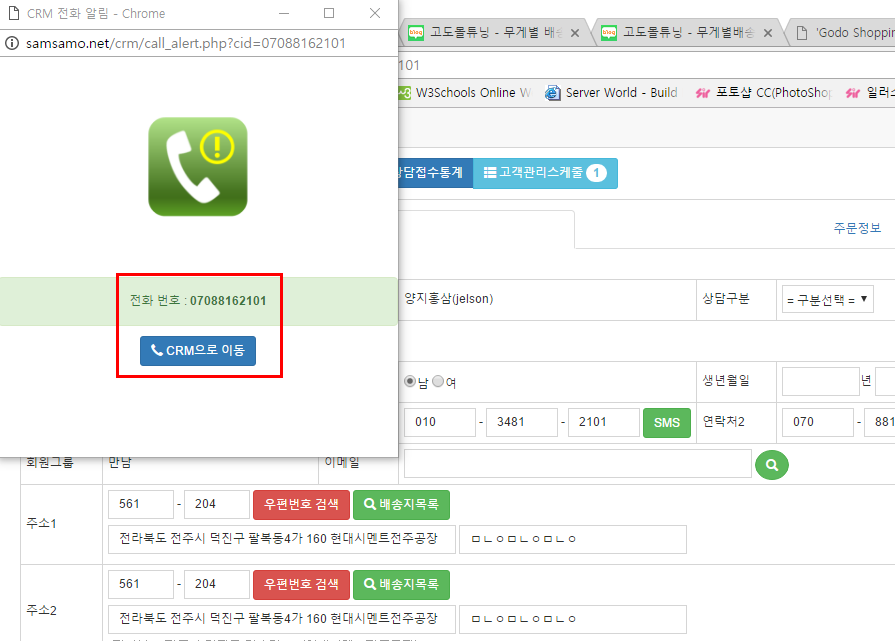The height and width of the screenshot is (641, 895).
Task: Click the 생년월일 year input field
Action: click(x=818, y=382)
